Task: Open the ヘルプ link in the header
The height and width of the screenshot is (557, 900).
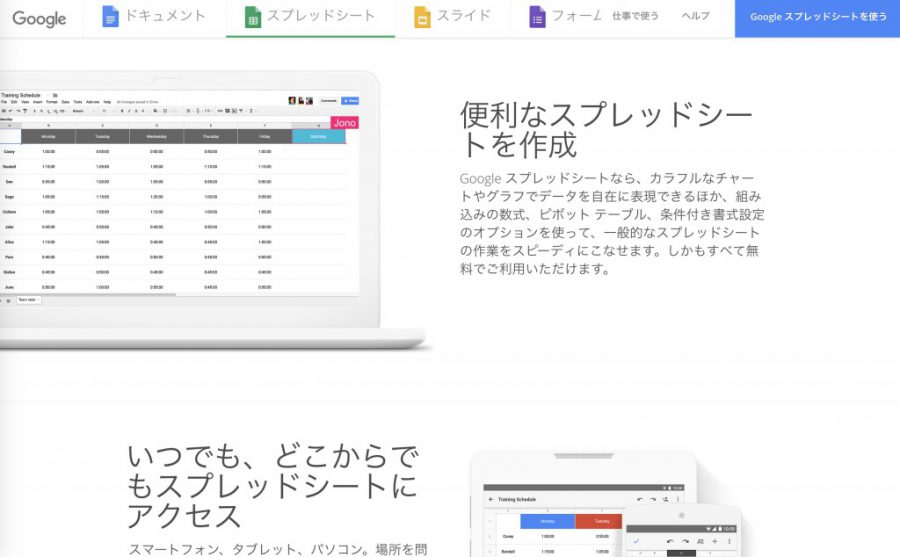Action: (x=696, y=16)
